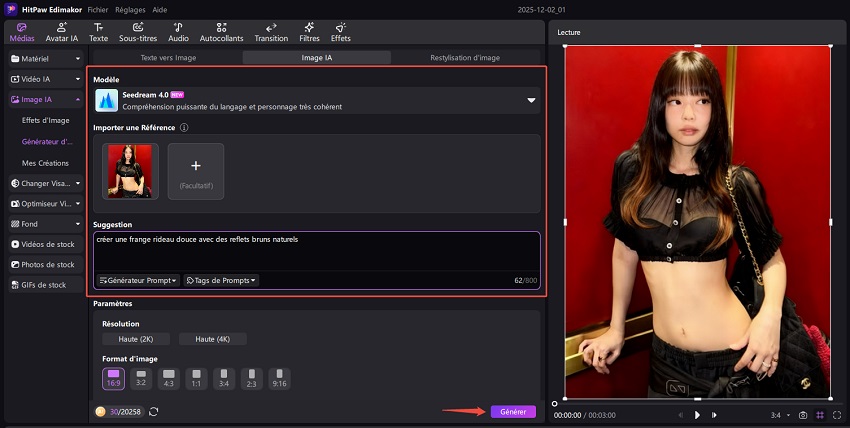The height and width of the screenshot is (428, 850).
Task: Open the Générateur Prompt dropdown
Action: [x=138, y=281]
